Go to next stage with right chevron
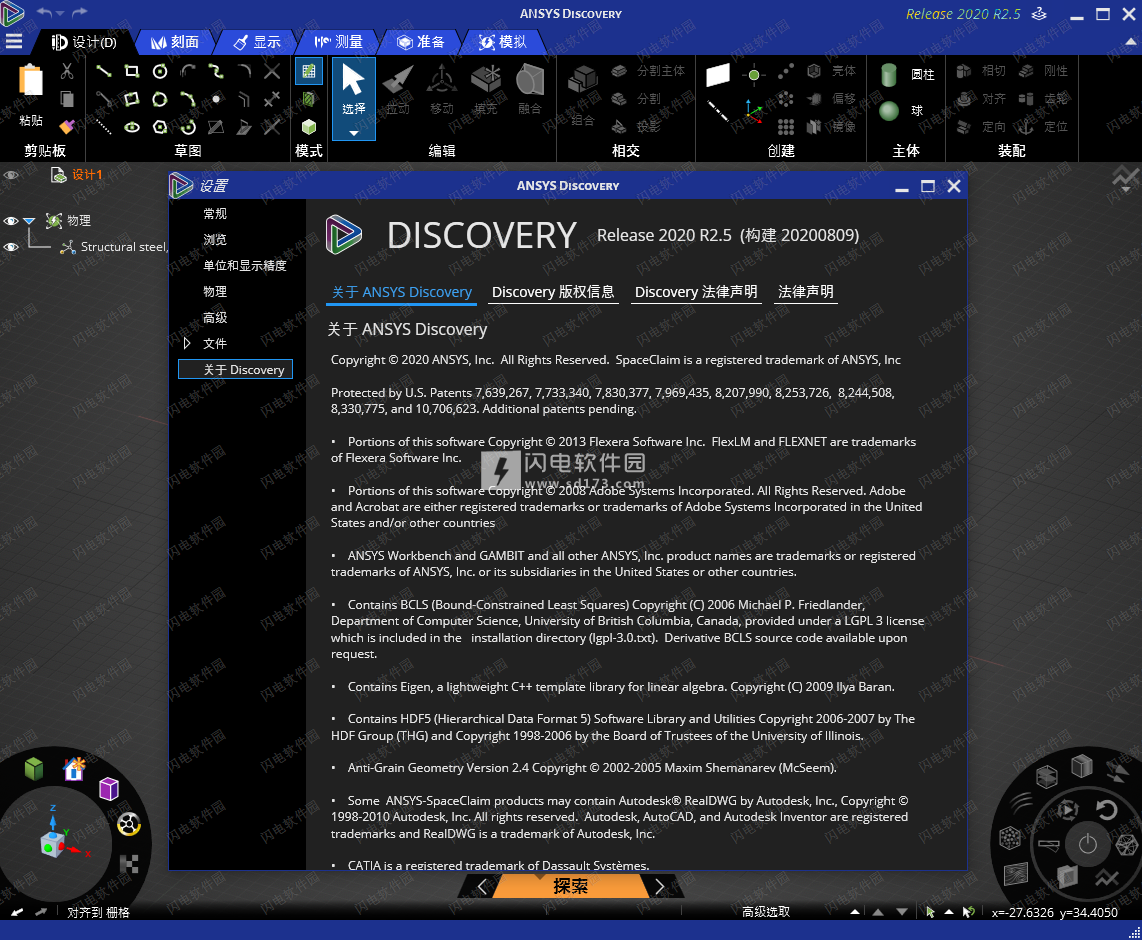 (659, 886)
